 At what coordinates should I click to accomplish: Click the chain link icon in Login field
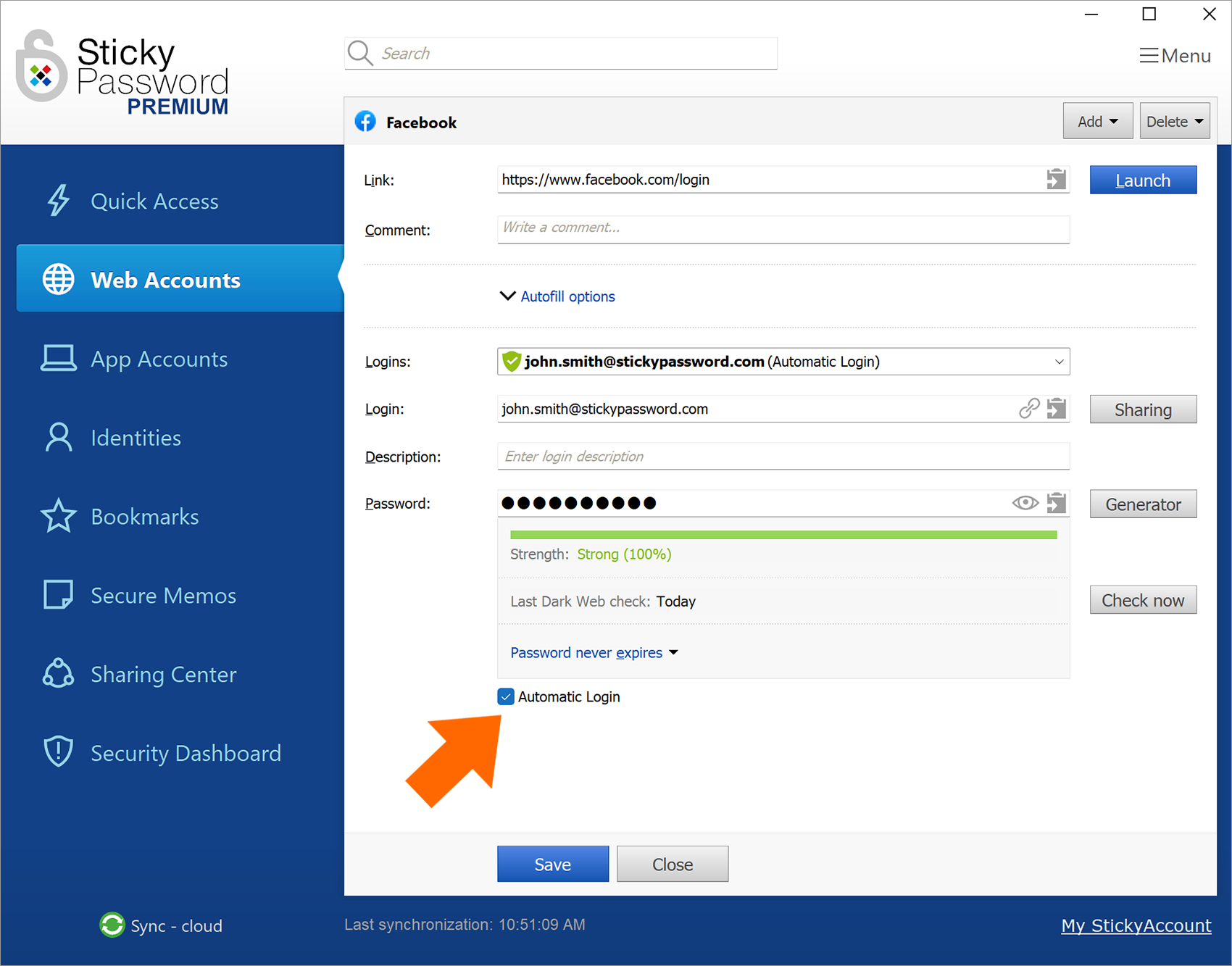[1029, 409]
